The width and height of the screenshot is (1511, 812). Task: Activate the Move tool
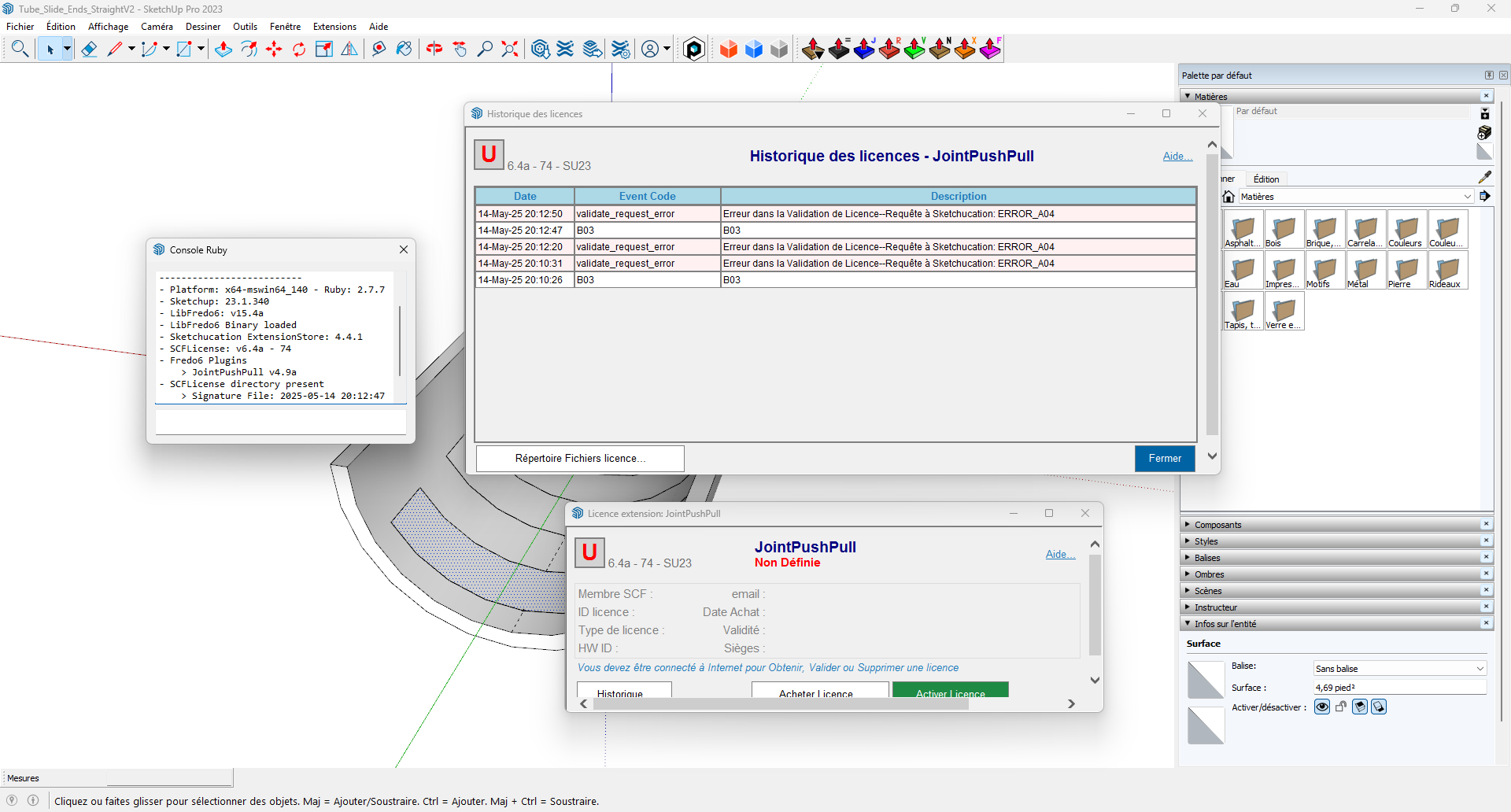(274, 50)
